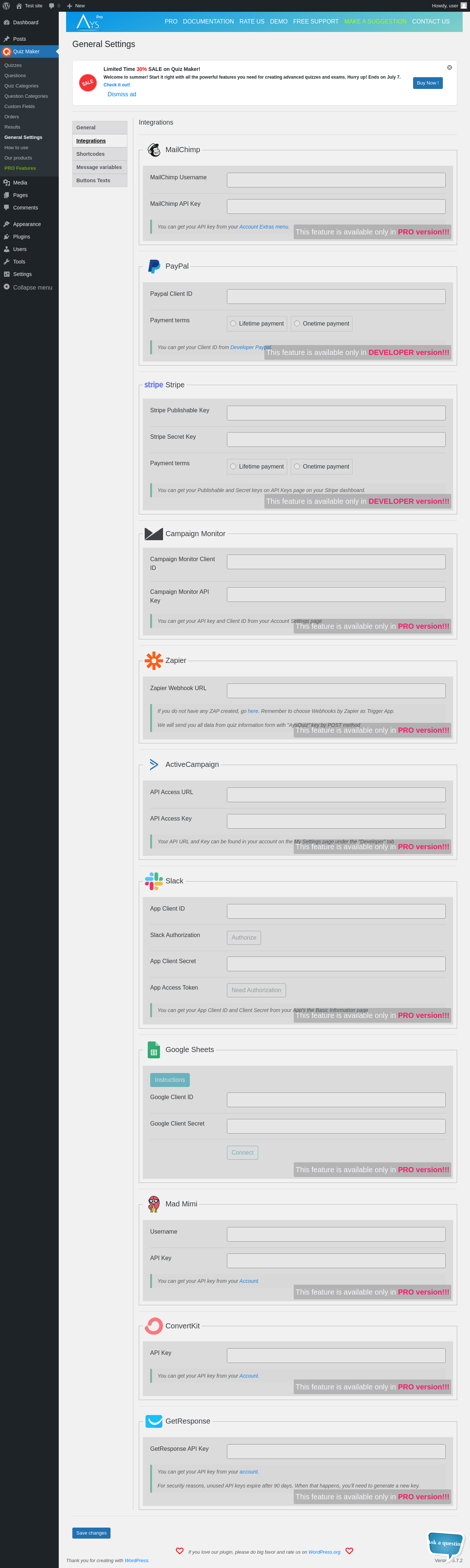Click the Zapier orange asterisk logo

154,660
